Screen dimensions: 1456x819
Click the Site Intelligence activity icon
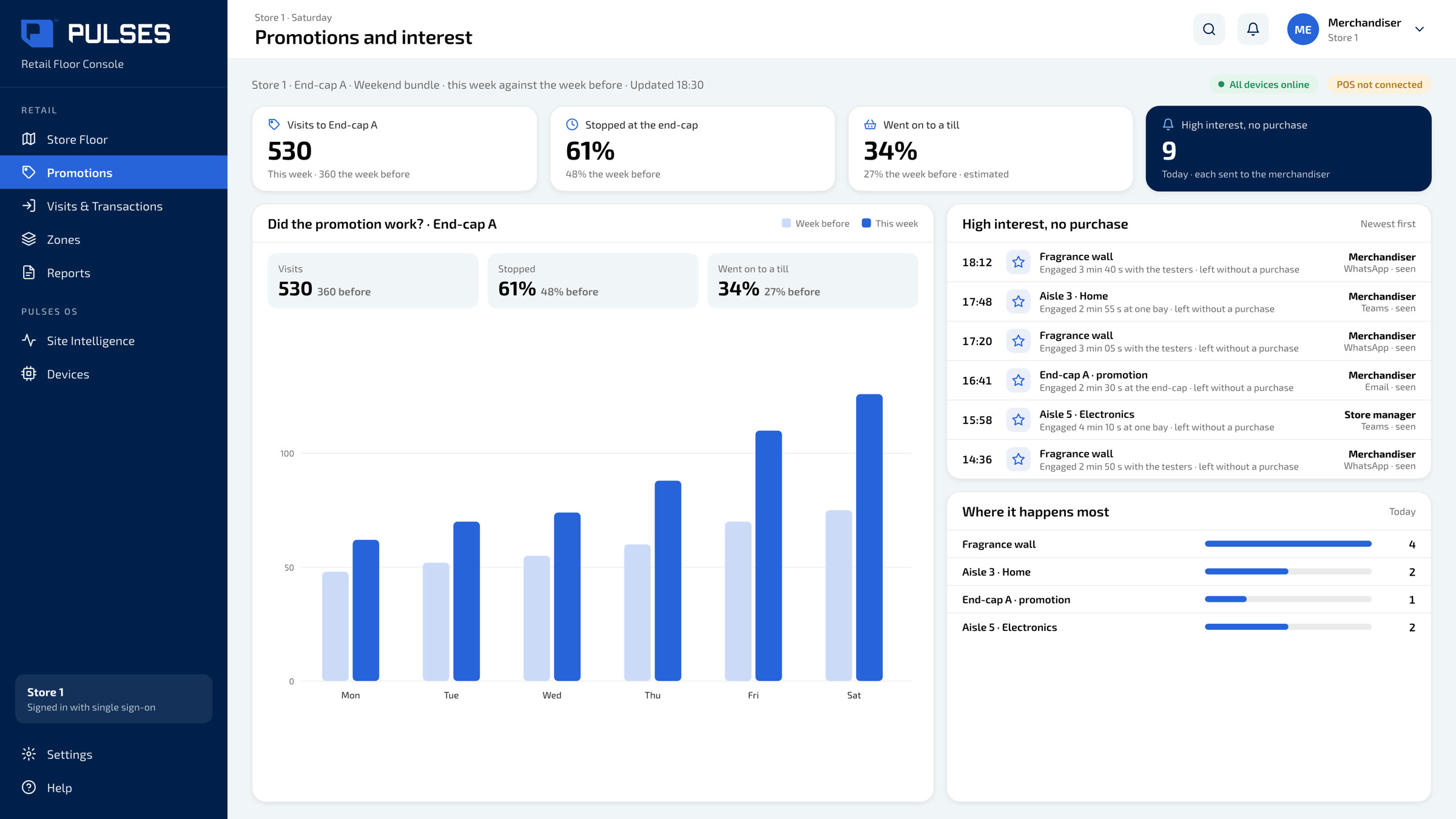tap(29, 340)
